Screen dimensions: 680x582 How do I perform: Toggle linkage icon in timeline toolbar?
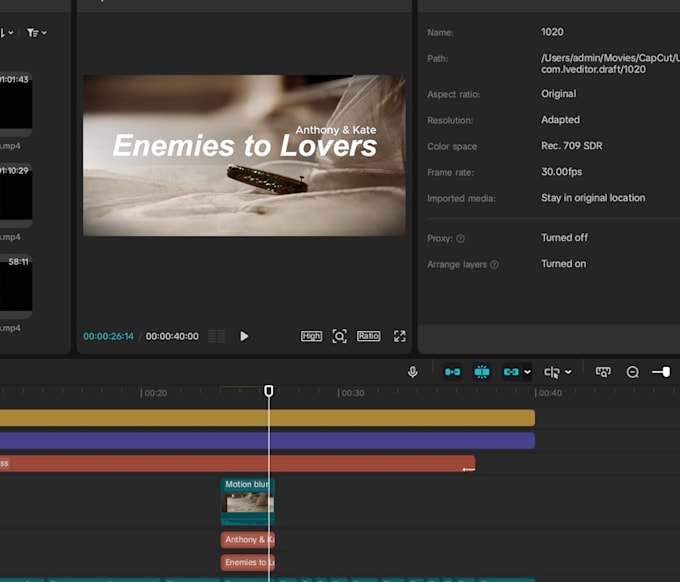click(511, 372)
